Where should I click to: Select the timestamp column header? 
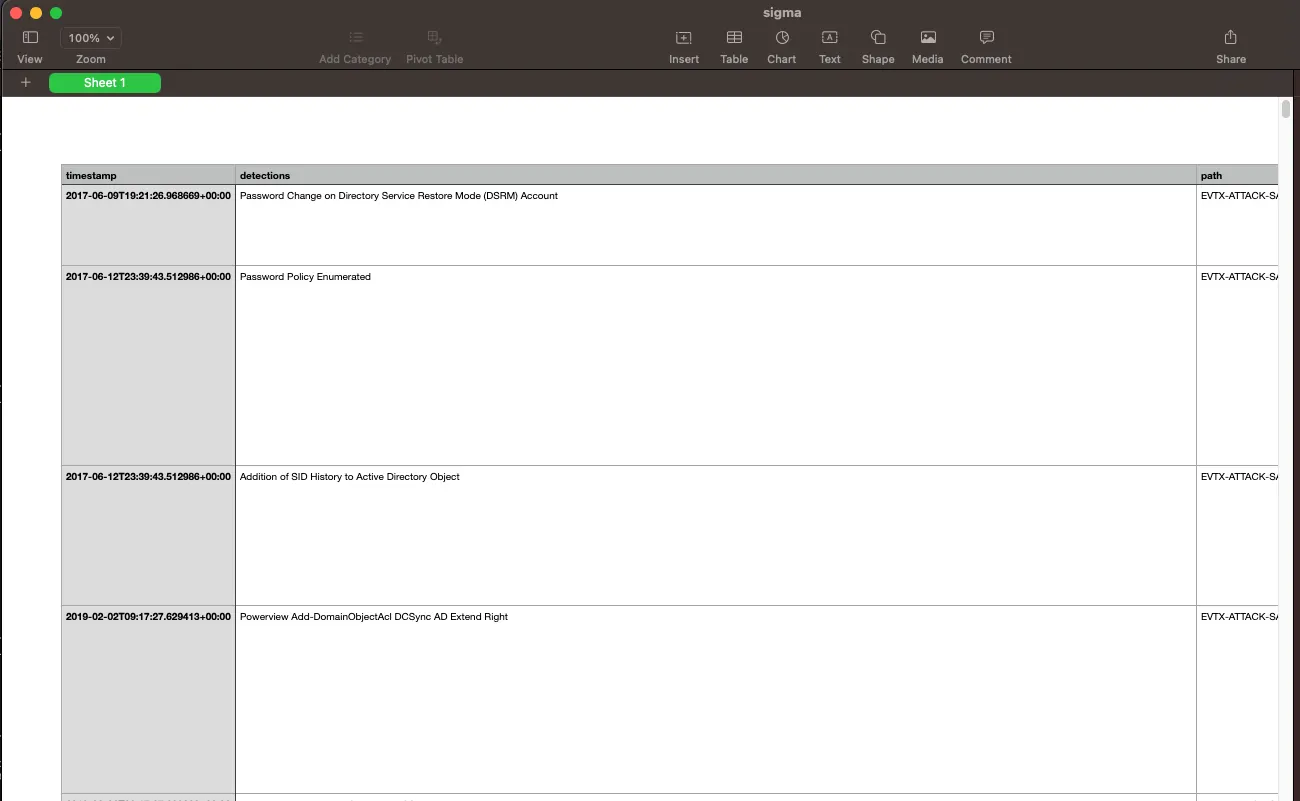(x=148, y=175)
